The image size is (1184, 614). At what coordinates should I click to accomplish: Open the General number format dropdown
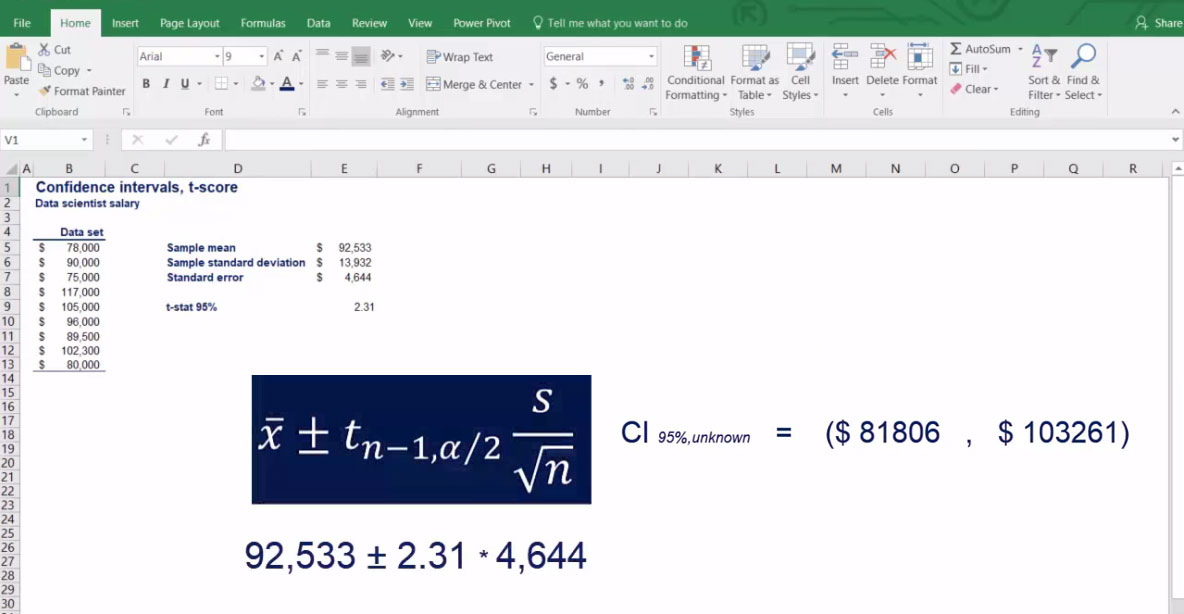pyautogui.click(x=651, y=57)
